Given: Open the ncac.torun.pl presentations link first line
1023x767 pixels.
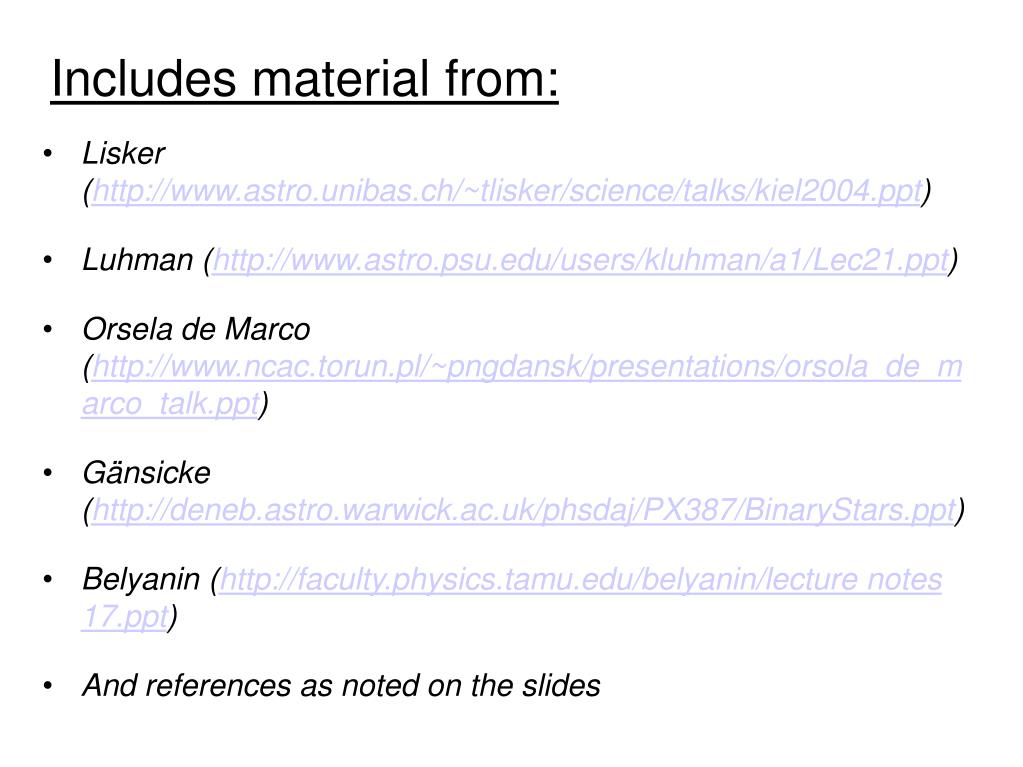Looking at the screenshot, I should (527, 367).
